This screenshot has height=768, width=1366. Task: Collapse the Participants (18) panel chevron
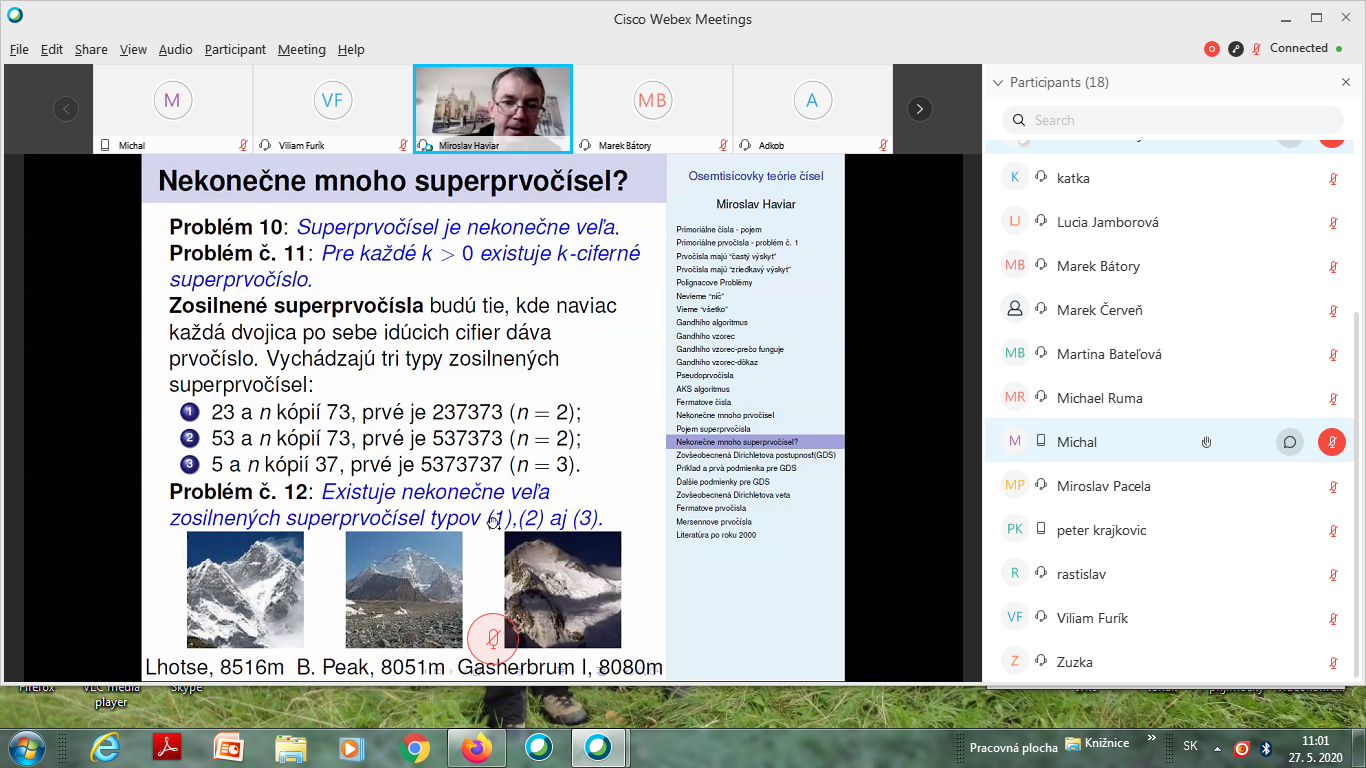click(997, 83)
